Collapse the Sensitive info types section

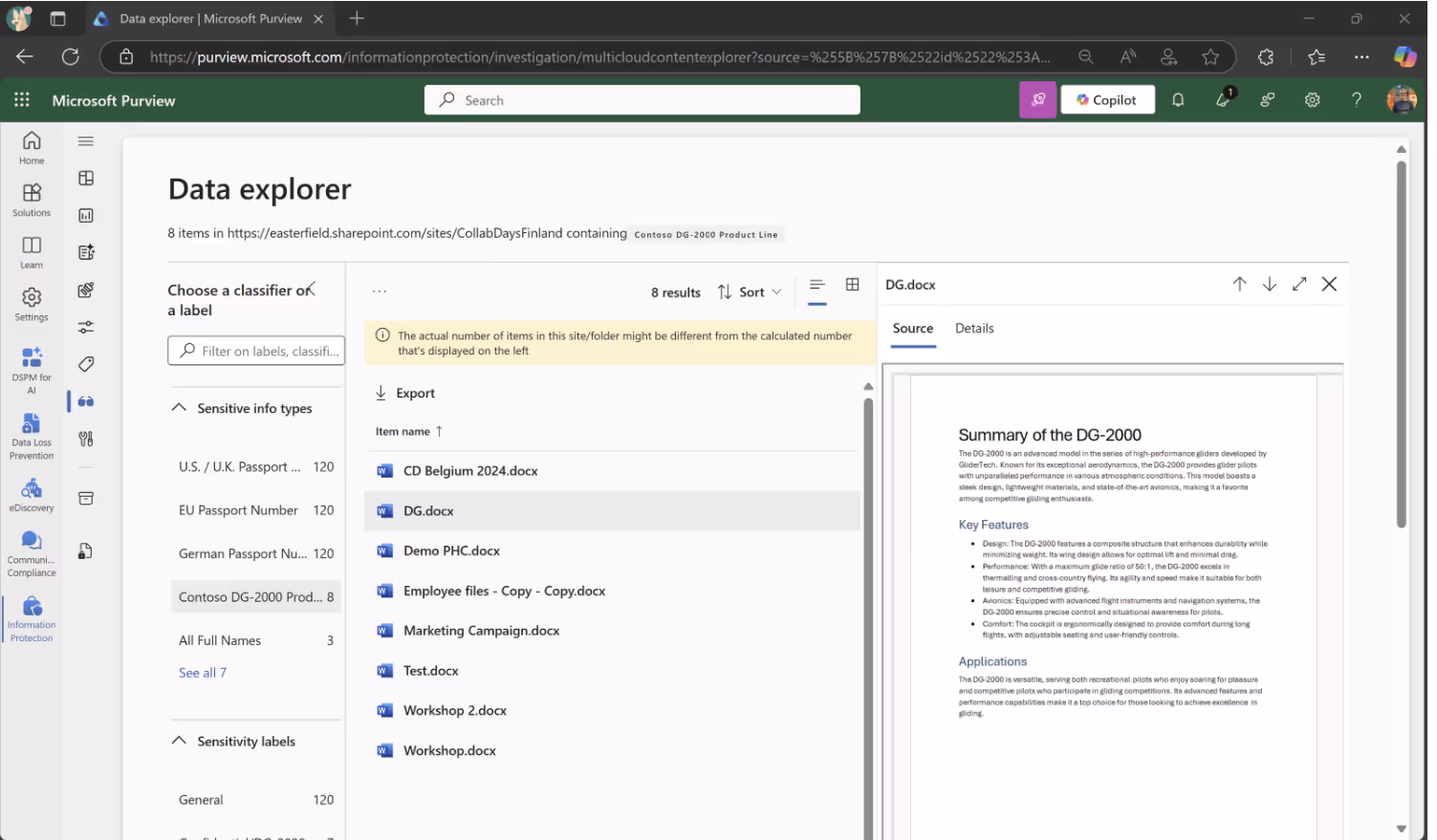179,408
